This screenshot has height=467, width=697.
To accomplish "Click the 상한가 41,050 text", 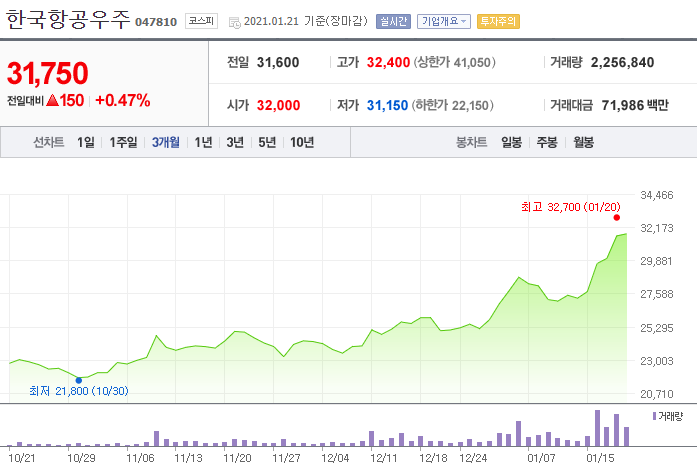I will (x=454, y=62).
